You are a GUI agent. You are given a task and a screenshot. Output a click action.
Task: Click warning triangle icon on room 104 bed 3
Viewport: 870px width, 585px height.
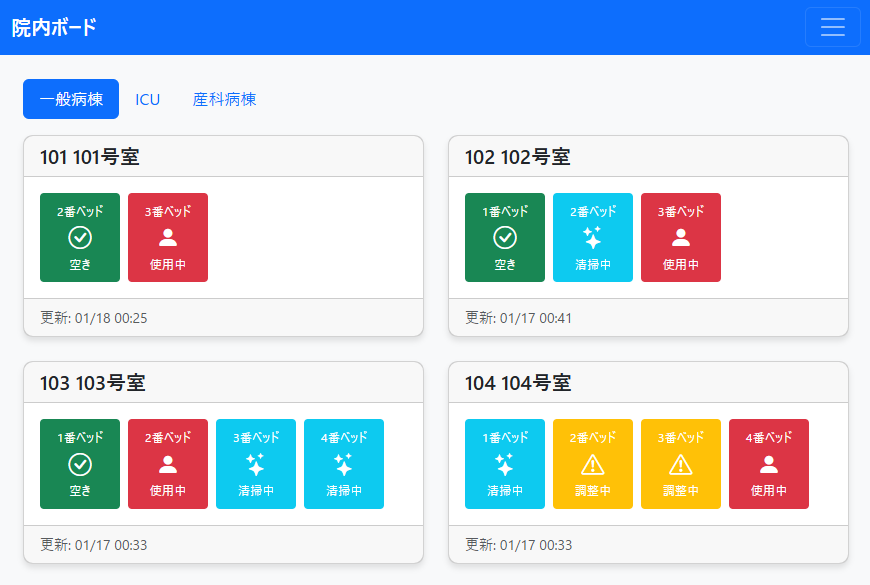tap(681, 464)
